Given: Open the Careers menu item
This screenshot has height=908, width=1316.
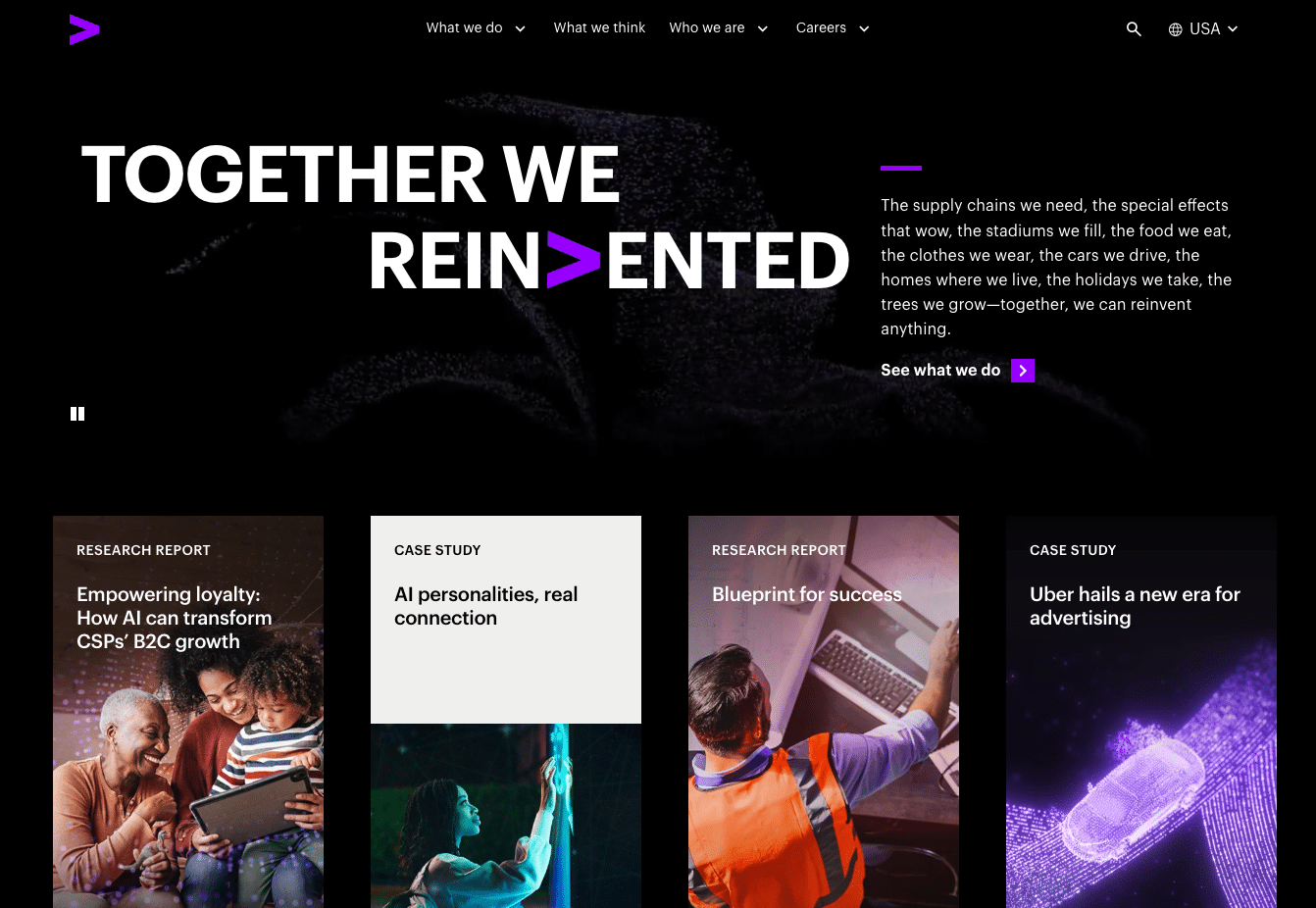Looking at the screenshot, I should (x=821, y=27).
